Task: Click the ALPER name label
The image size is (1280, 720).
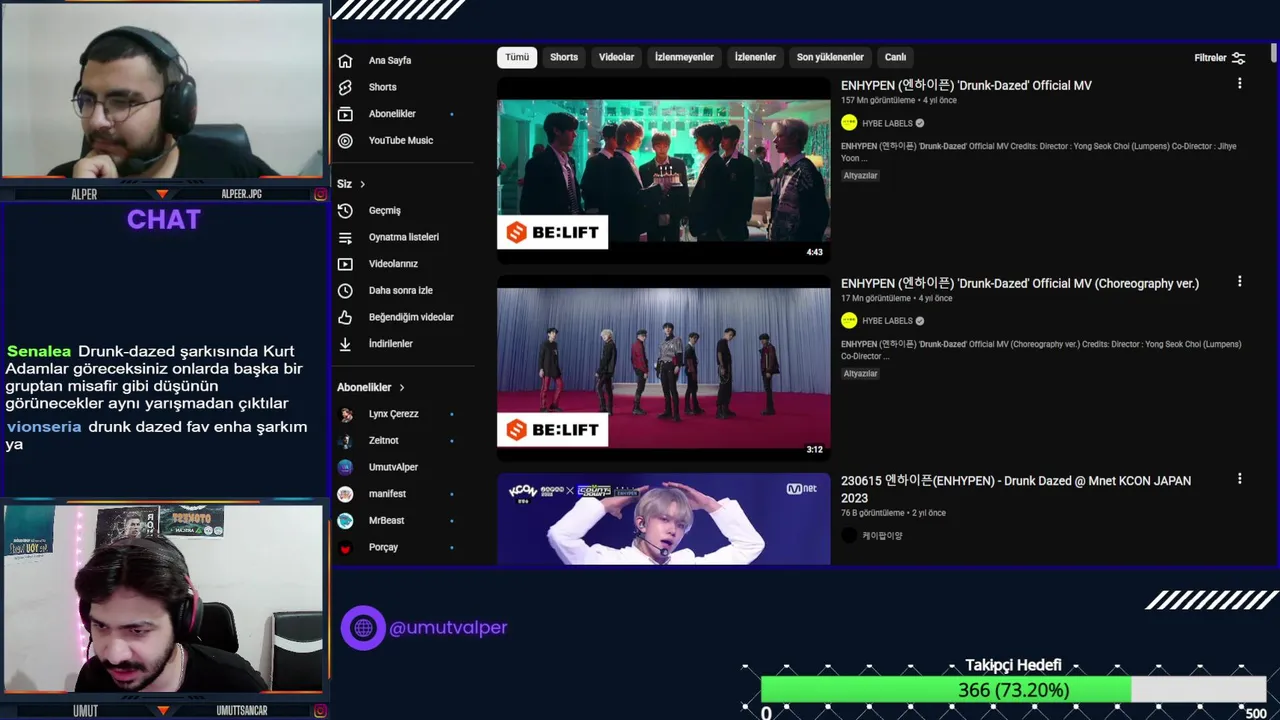Action: tap(84, 194)
